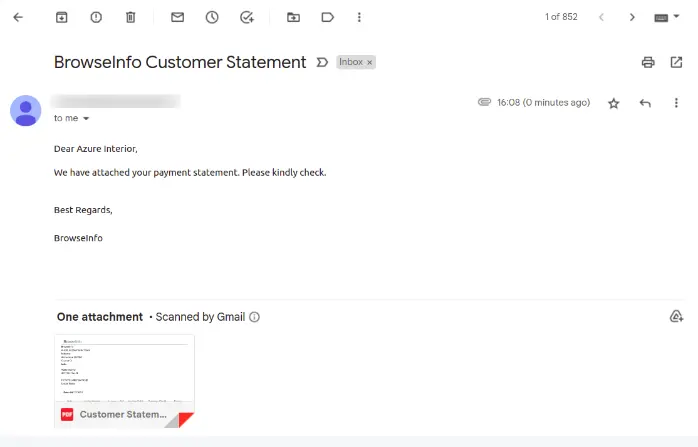Screen dimensions: 698x447
Task: Open message more options menu
Action: (676, 103)
